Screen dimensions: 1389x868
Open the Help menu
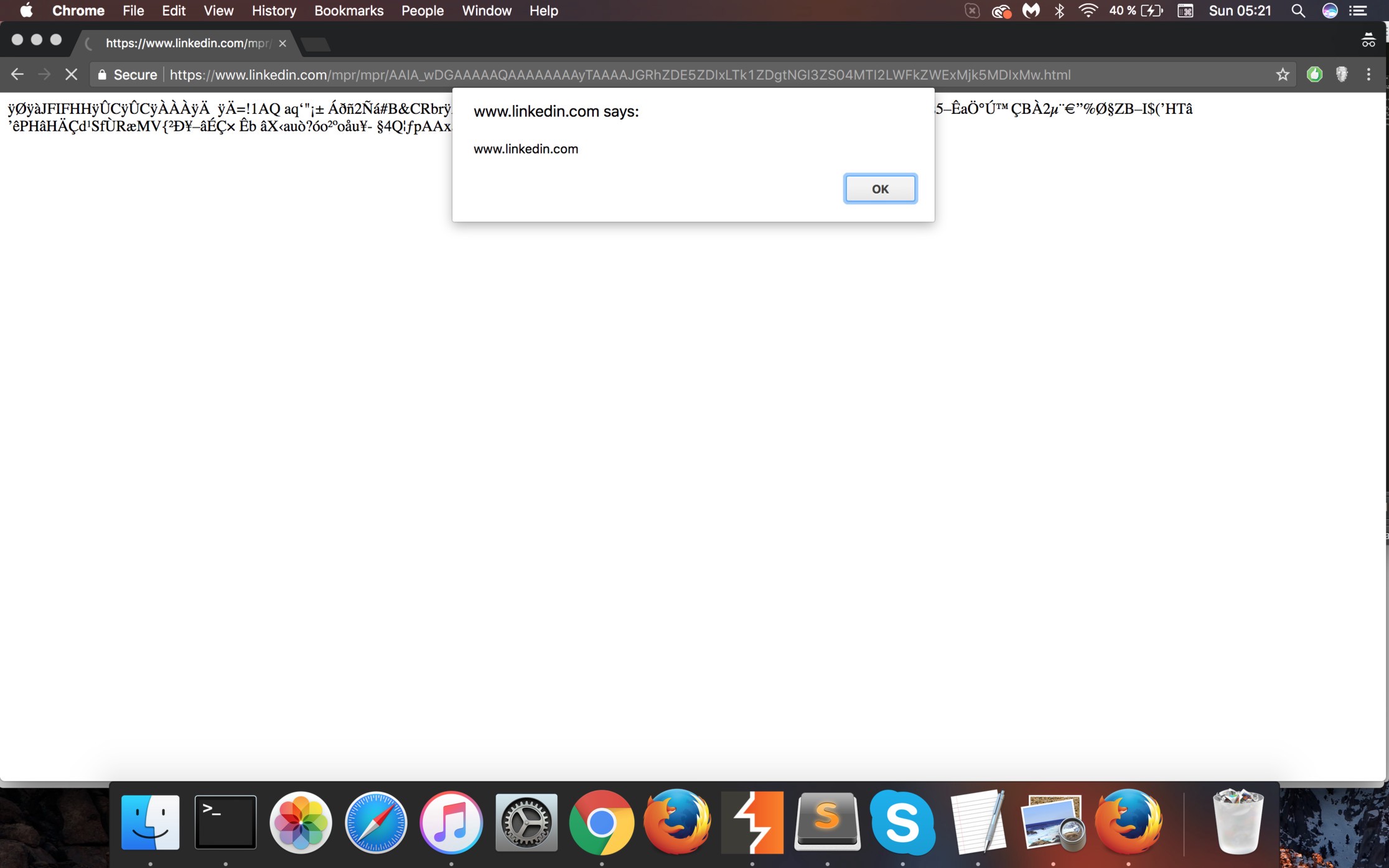(x=544, y=11)
